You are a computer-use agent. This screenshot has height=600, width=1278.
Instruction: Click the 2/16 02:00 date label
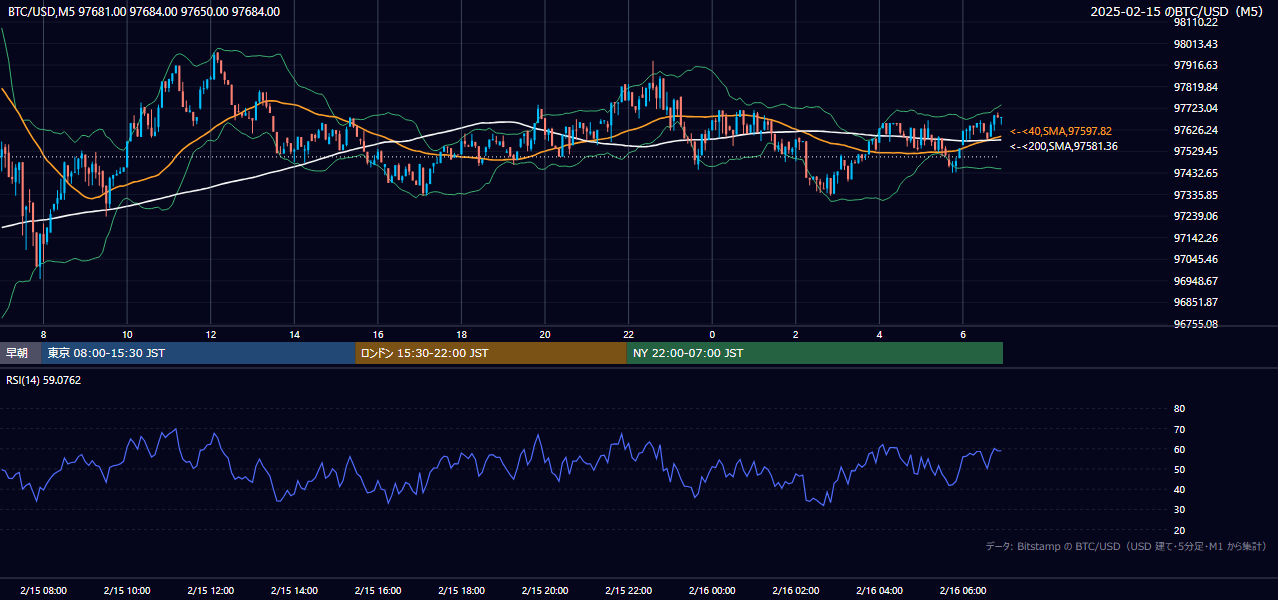pyautogui.click(x=796, y=591)
